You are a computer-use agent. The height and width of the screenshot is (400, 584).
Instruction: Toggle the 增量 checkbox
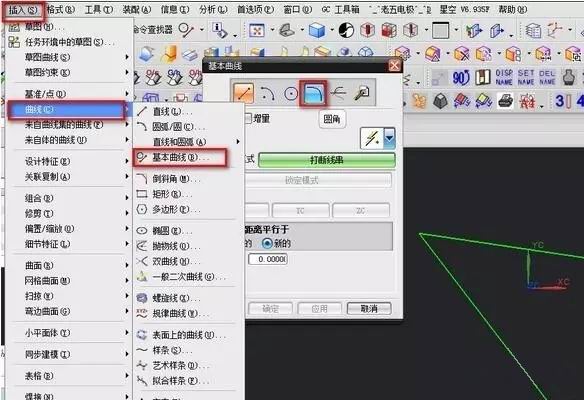point(248,118)
